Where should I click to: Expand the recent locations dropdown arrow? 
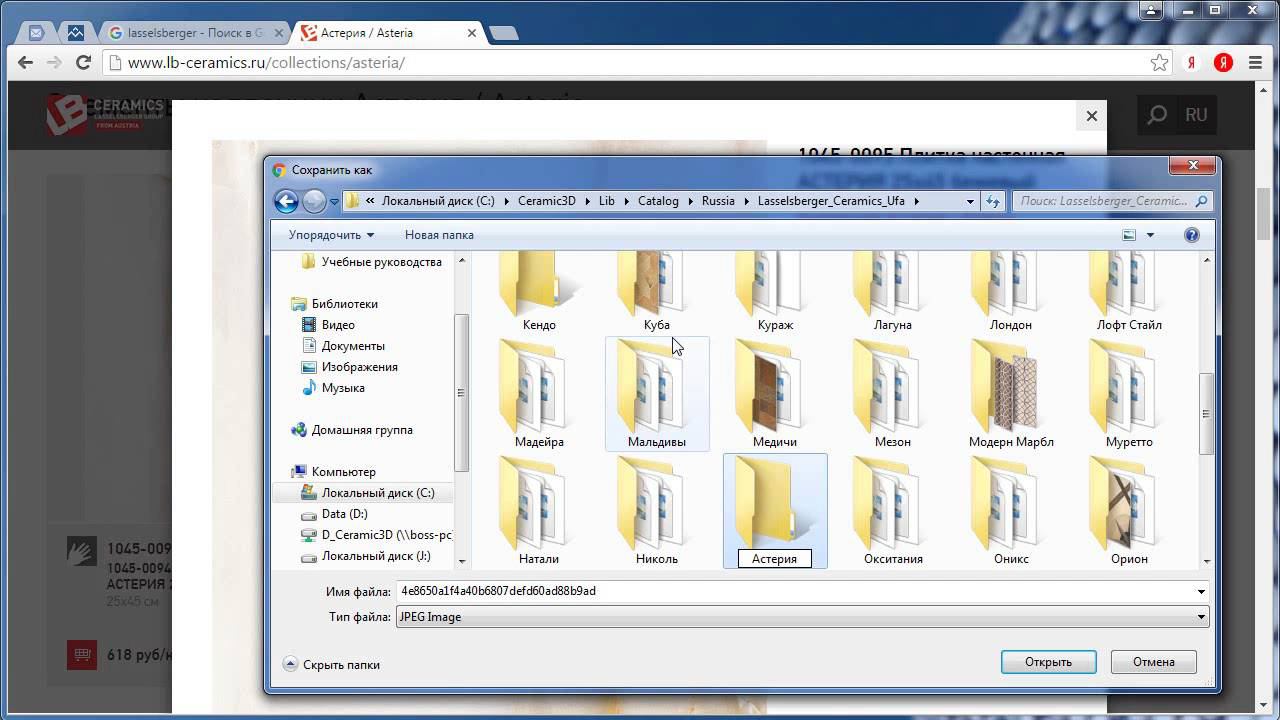(x=335, y=202)
